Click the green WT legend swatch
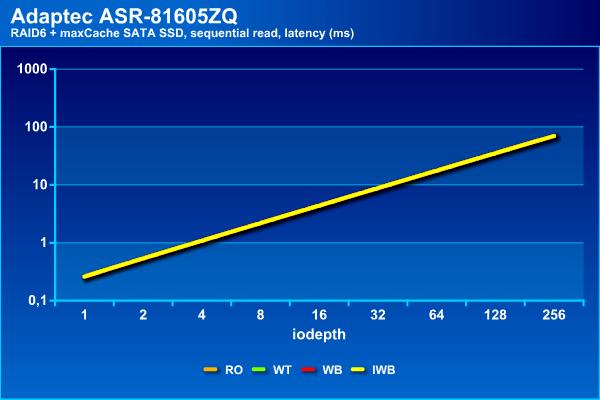Viewport: 600px width, 400px height. pyautogui.click(x=259, y=370)
